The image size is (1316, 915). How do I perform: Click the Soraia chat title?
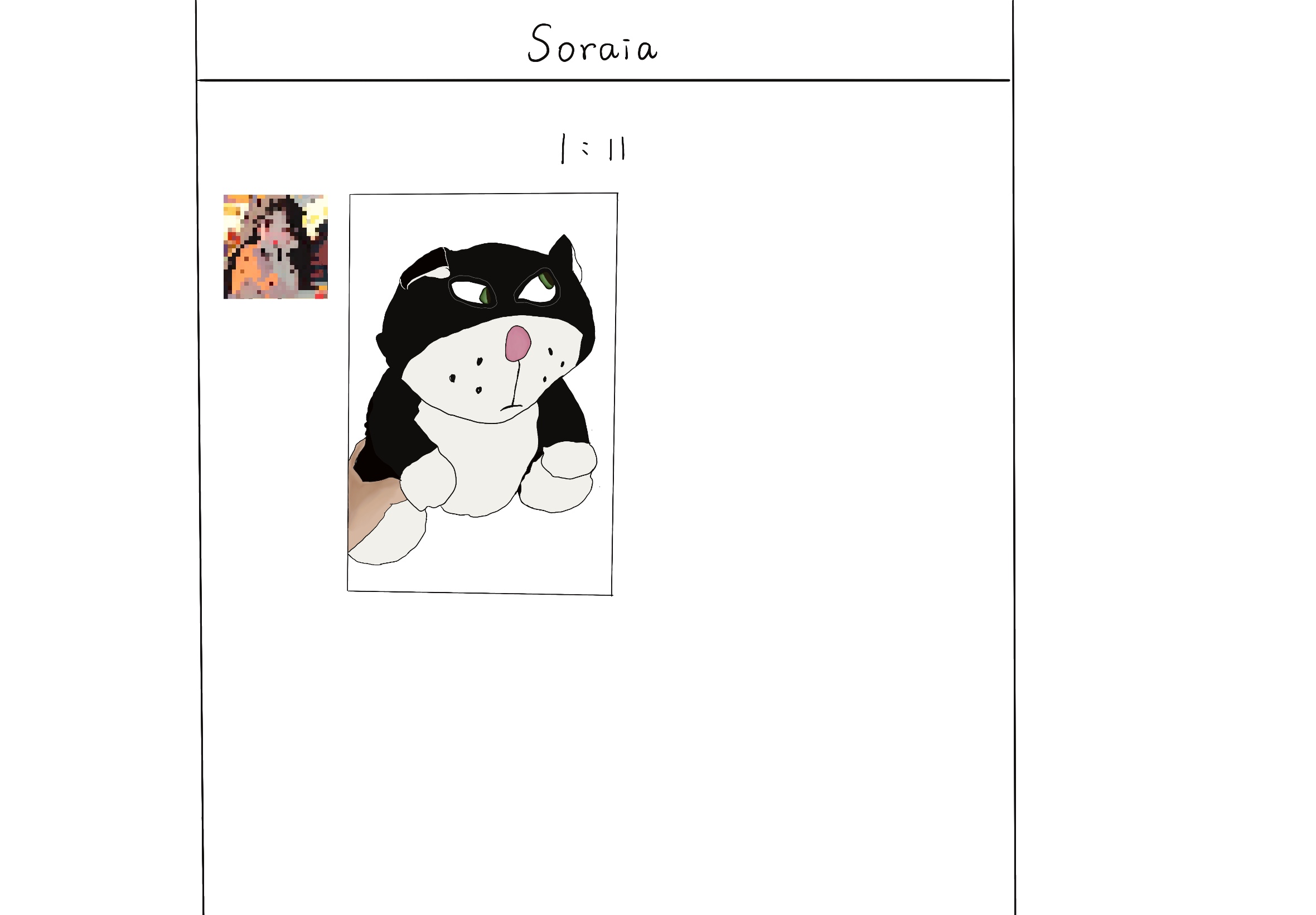(x=592, y=44)
